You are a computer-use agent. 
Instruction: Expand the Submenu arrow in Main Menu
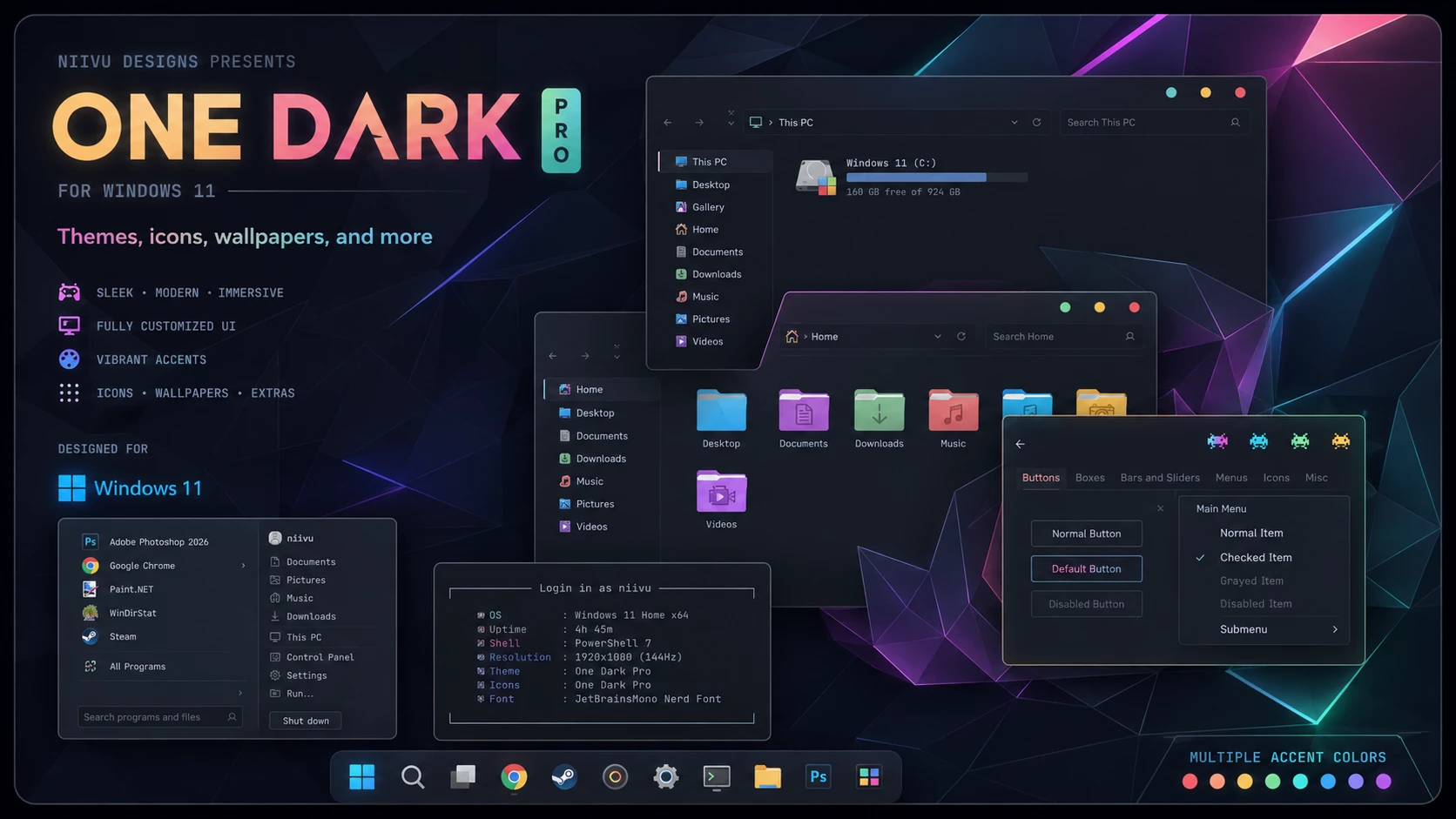coord(1335,629)
